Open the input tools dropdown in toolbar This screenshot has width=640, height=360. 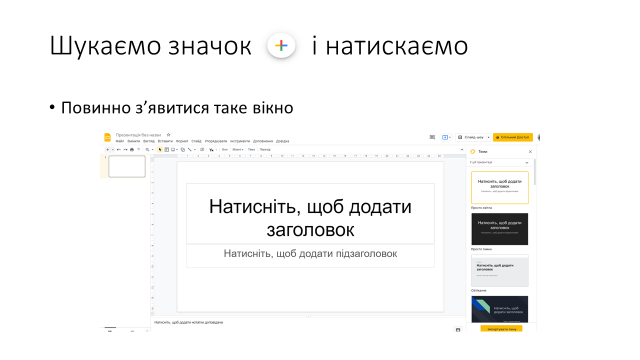click(x=216, y=149)
